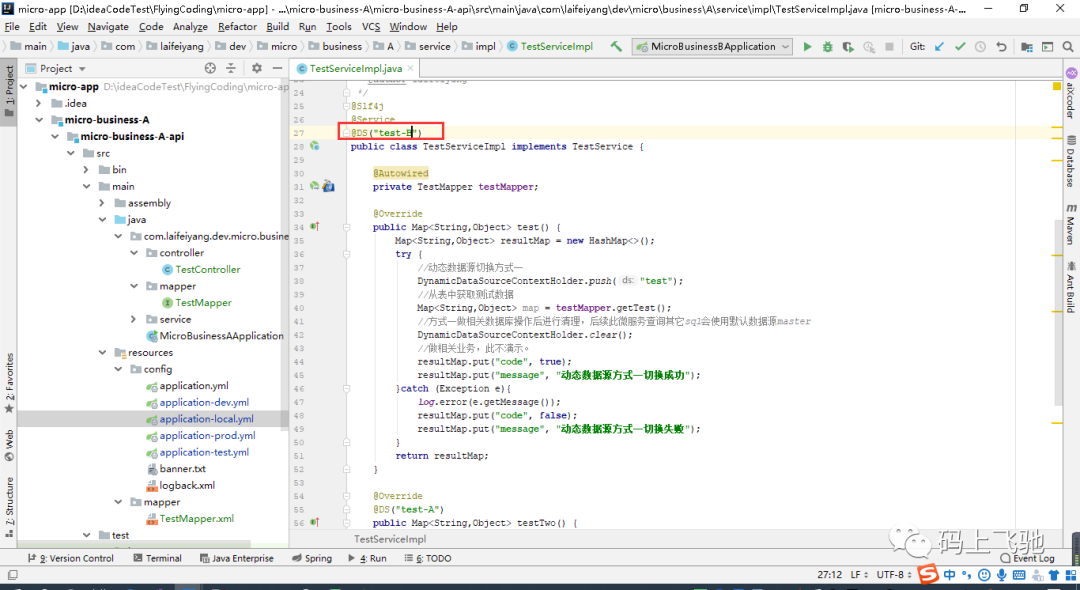The height and width of the screenshot is (590, 1080).
Task: Click the gutter icon beside testTwo on line 56
Action: 315,523
